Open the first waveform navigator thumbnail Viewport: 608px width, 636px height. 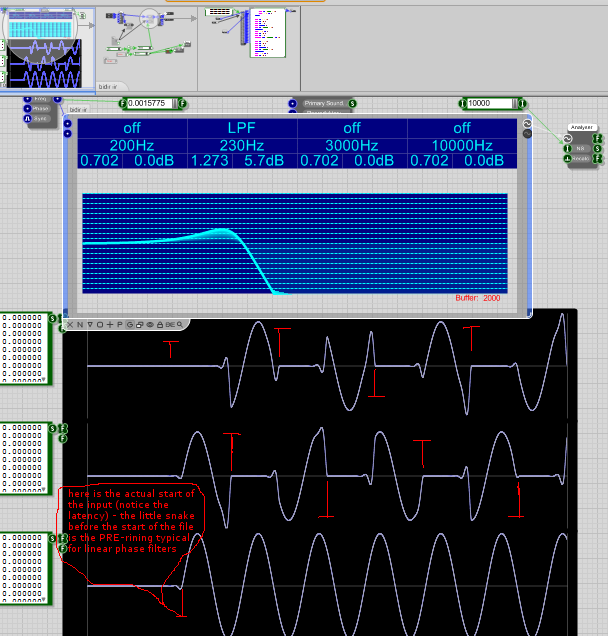coord(47,47)
